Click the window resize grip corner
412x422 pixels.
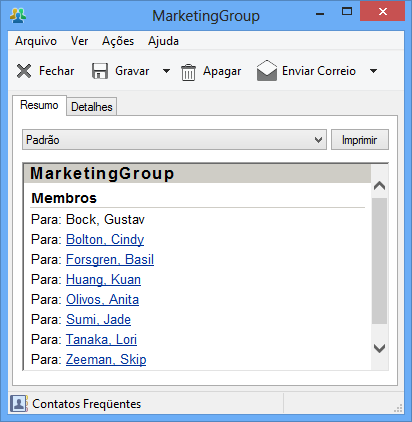[x=398, y=408]
